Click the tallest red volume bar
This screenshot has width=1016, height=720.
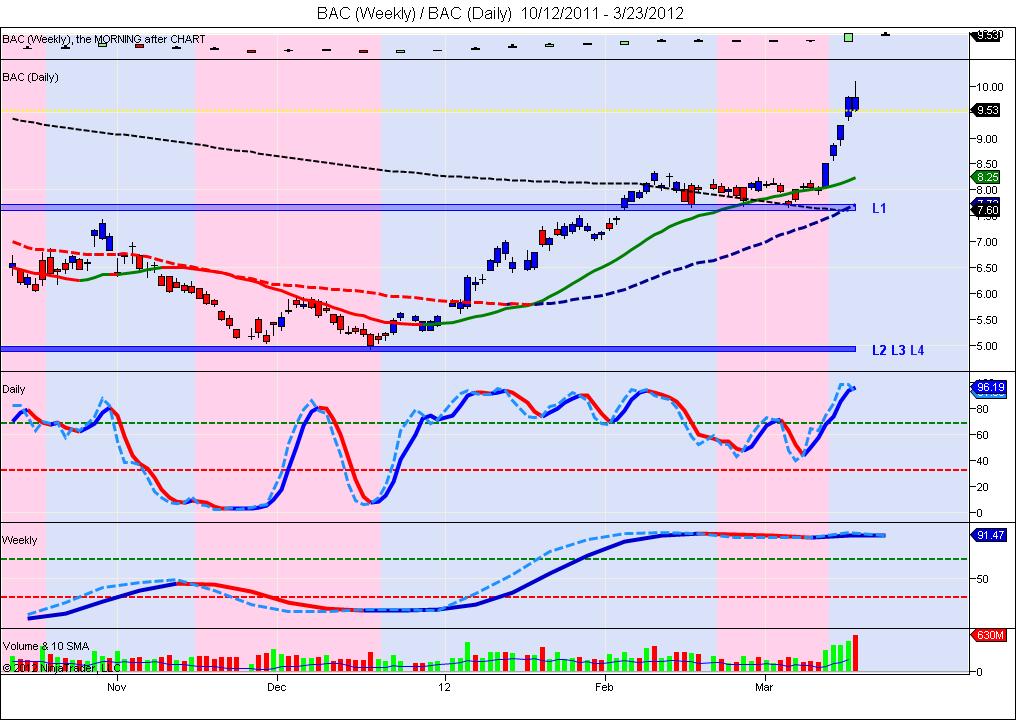click(x=855, y=653)
